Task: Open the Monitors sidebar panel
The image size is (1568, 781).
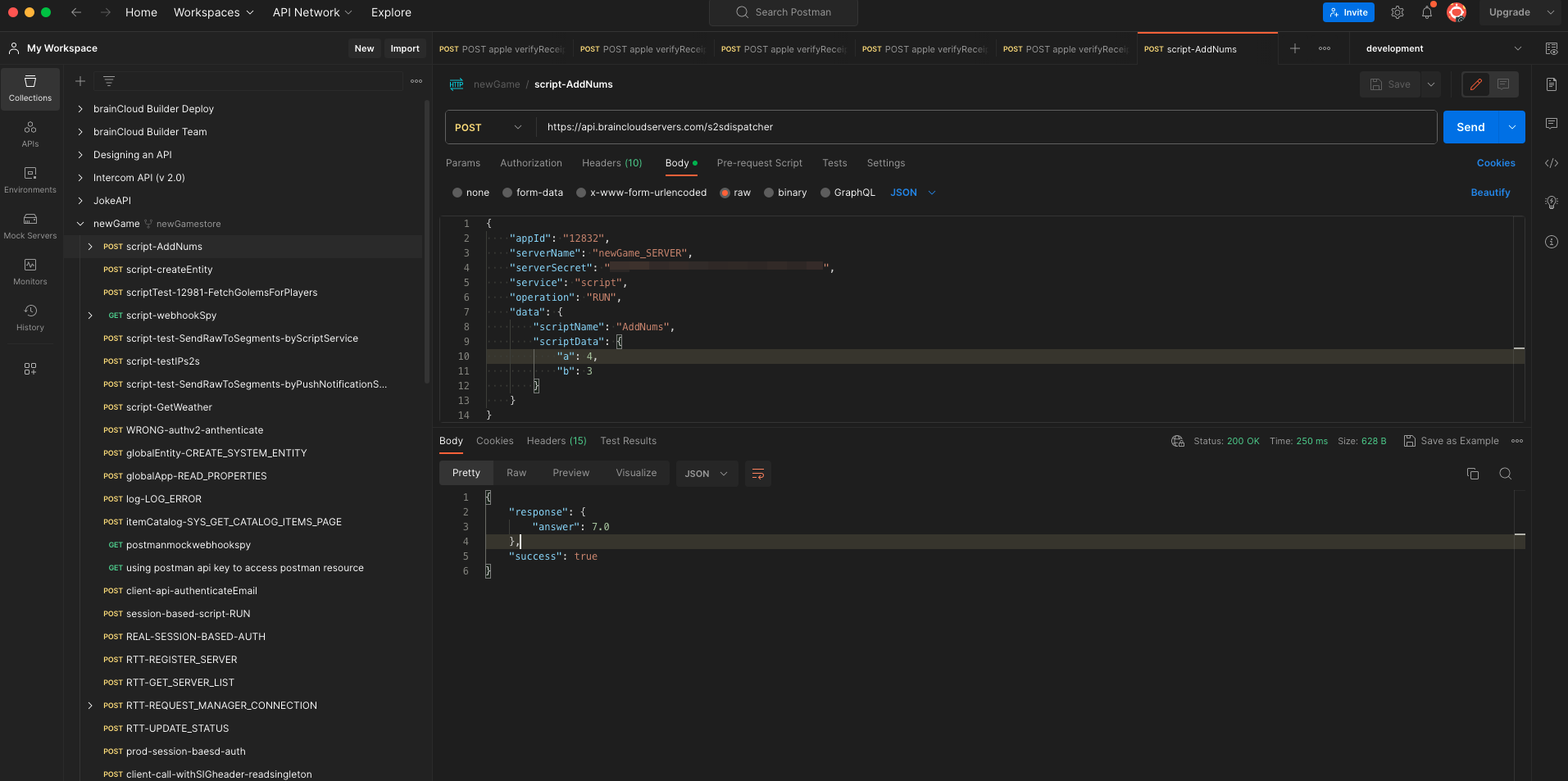Action: click(30, 272)
